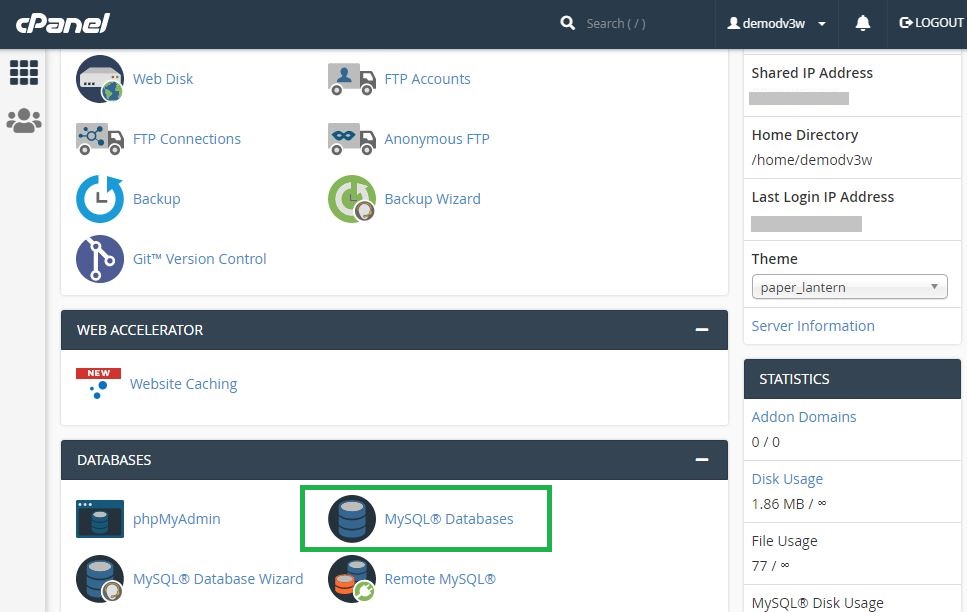Open the phpMyAdmin link
The height and width of the screenshot is (612, 967).
pos(176,519)
